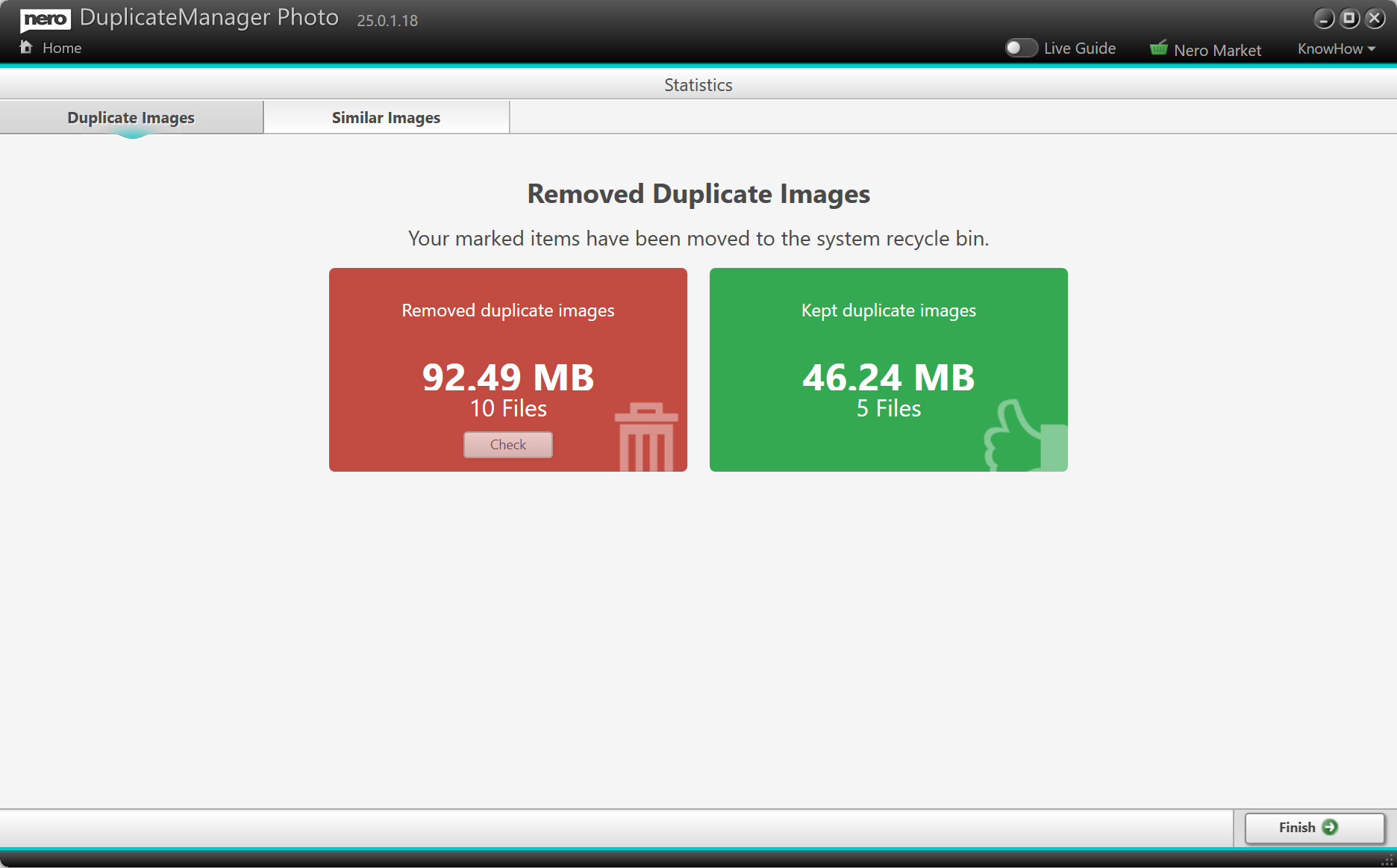Expand the arrow next to KnowHow
Screen dimensions: 1397x868
[x=1372, y=49]
